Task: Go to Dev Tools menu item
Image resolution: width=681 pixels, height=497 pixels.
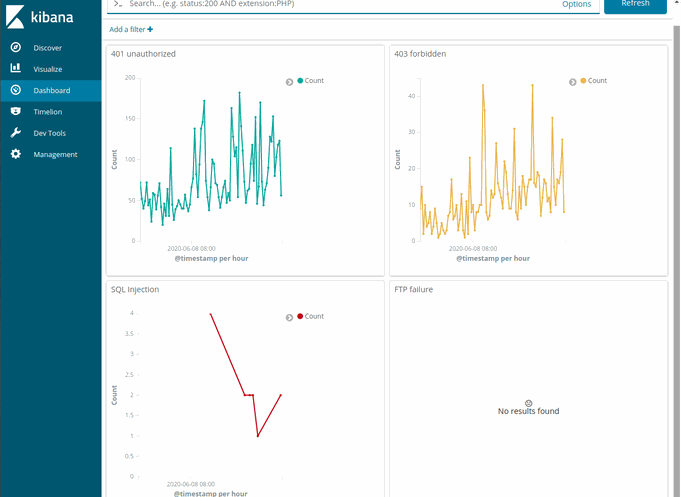Action: click(x=50, y=133)
